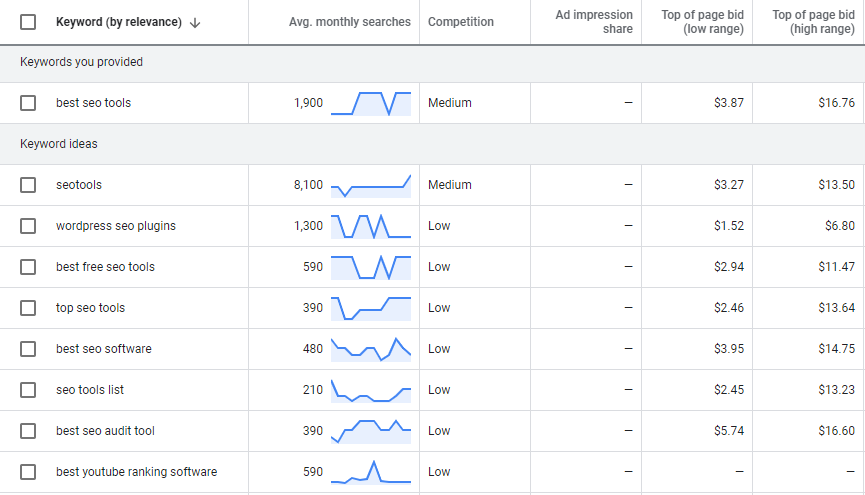Toggle the select-all keywords checkbox

pyautogui.click(x=28, y=22)
